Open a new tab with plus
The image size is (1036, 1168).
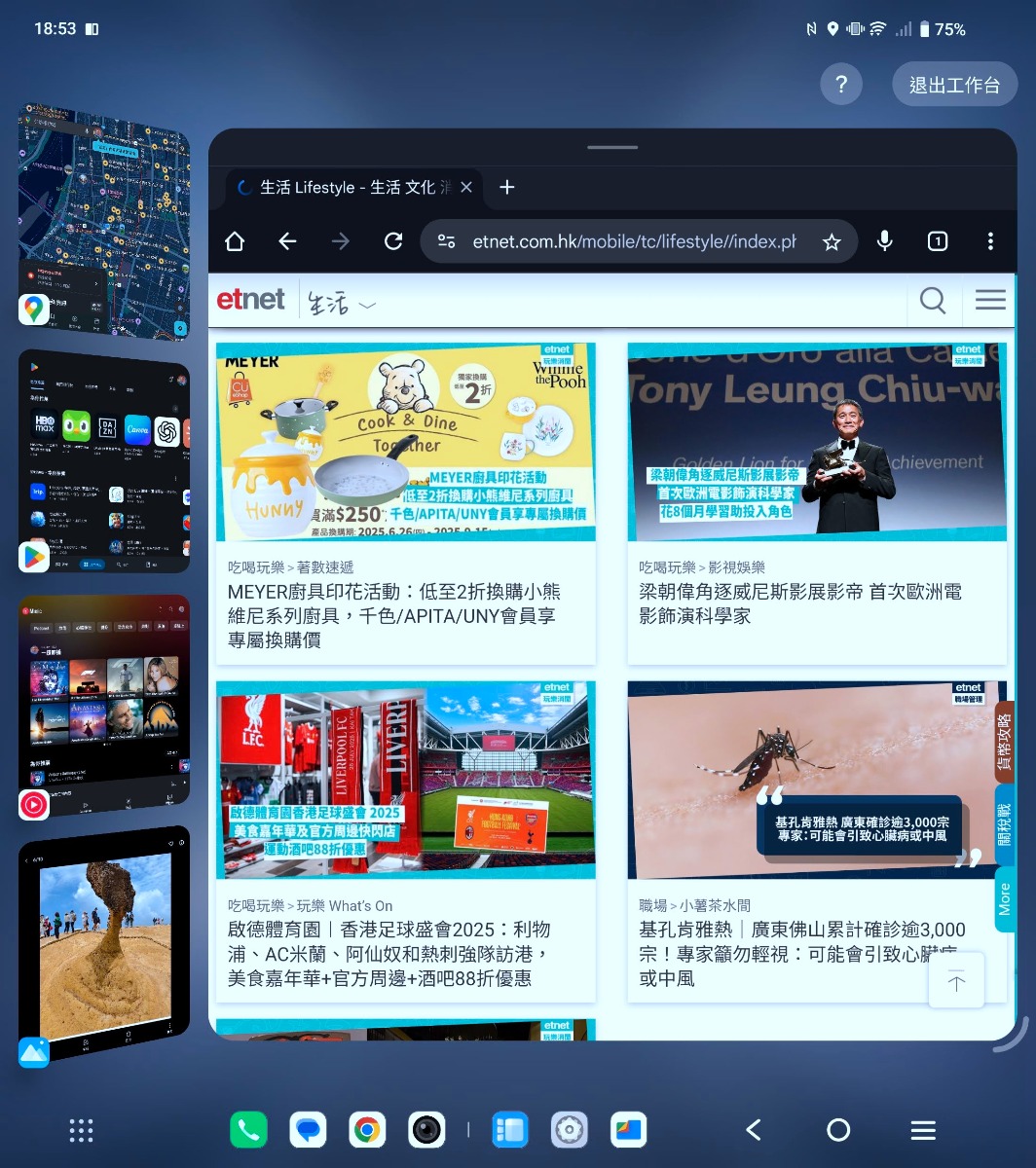pyautogui.click(x=506, y=187)
